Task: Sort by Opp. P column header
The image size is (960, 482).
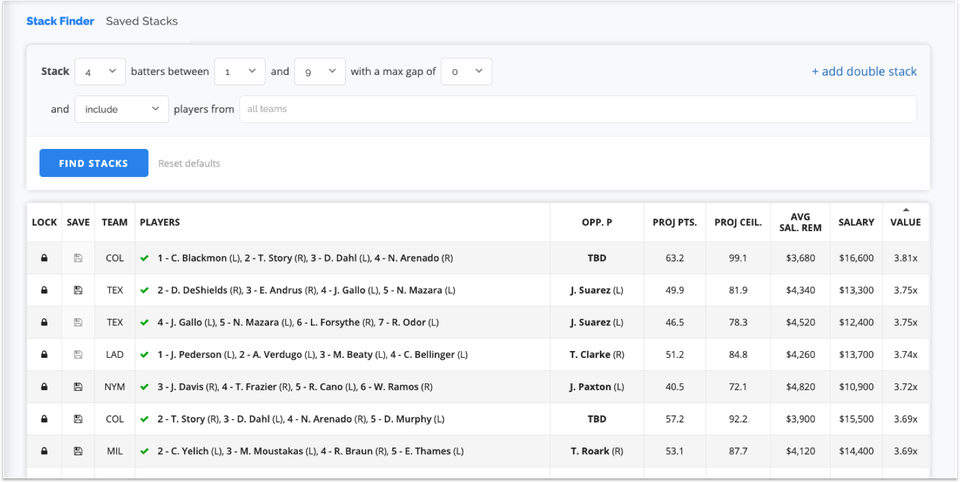Action: pos(597,222)
